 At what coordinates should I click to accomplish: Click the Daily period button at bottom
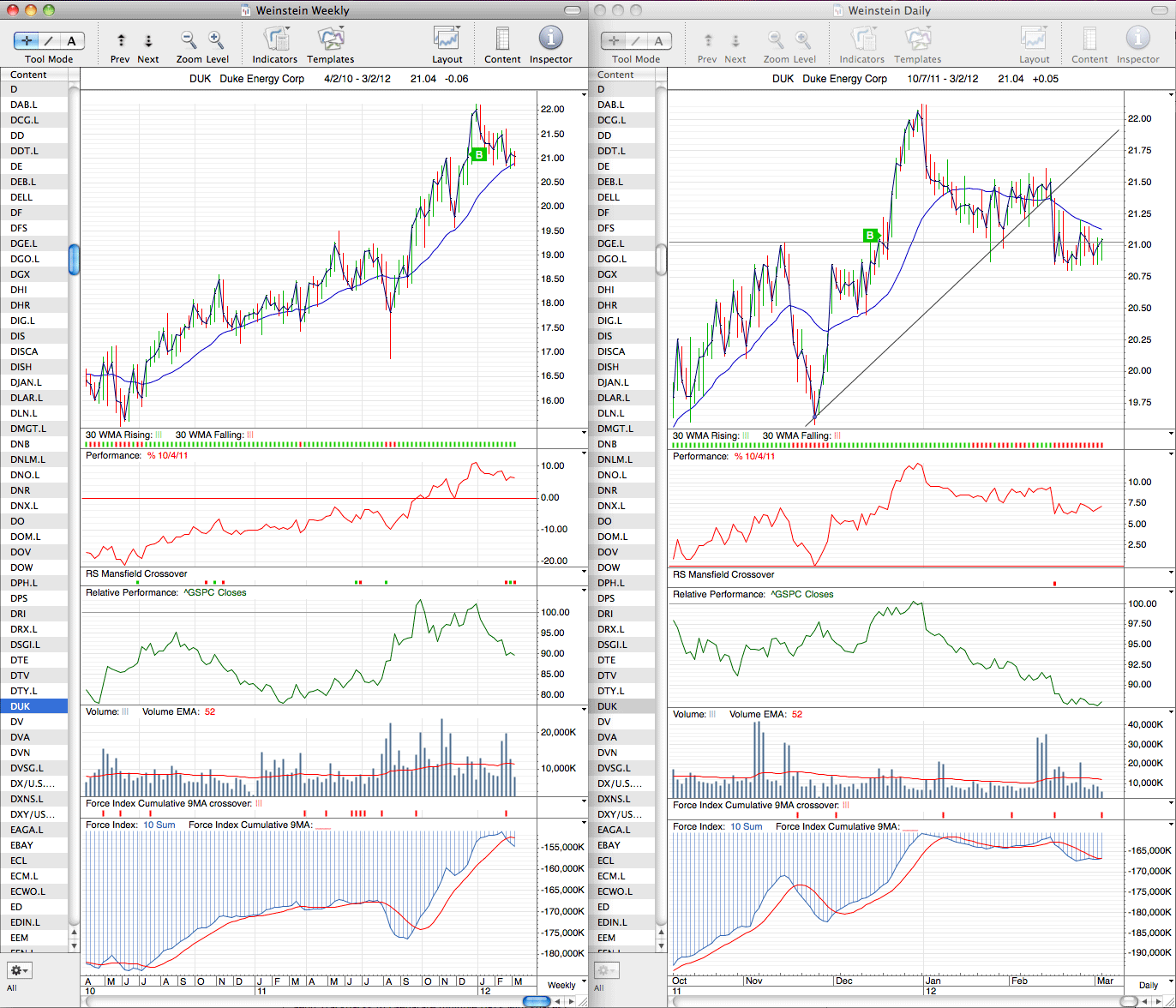click(1148, 985)
